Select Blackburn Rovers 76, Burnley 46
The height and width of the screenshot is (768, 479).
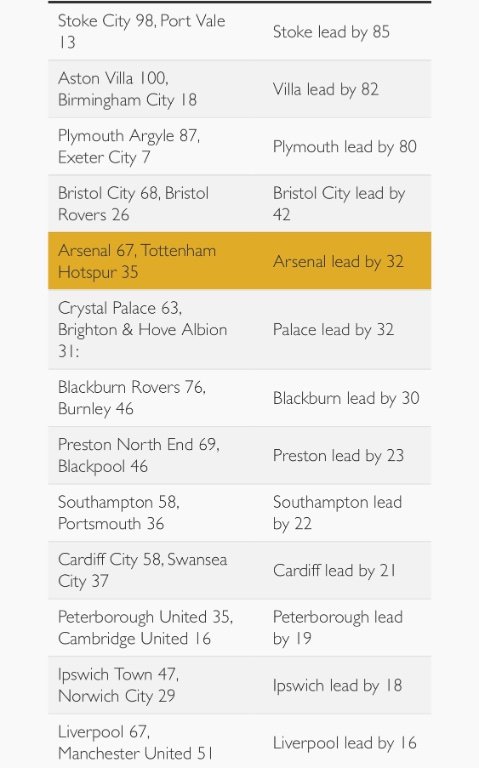click(132, 398)
